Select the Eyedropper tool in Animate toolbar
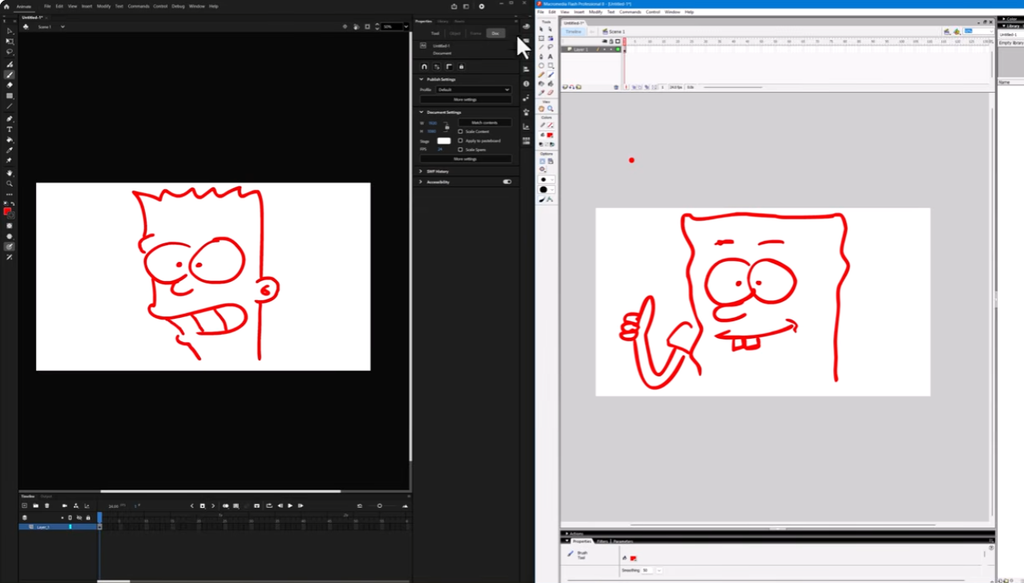Screen dimensions: 1024x583 click(9, 150)
